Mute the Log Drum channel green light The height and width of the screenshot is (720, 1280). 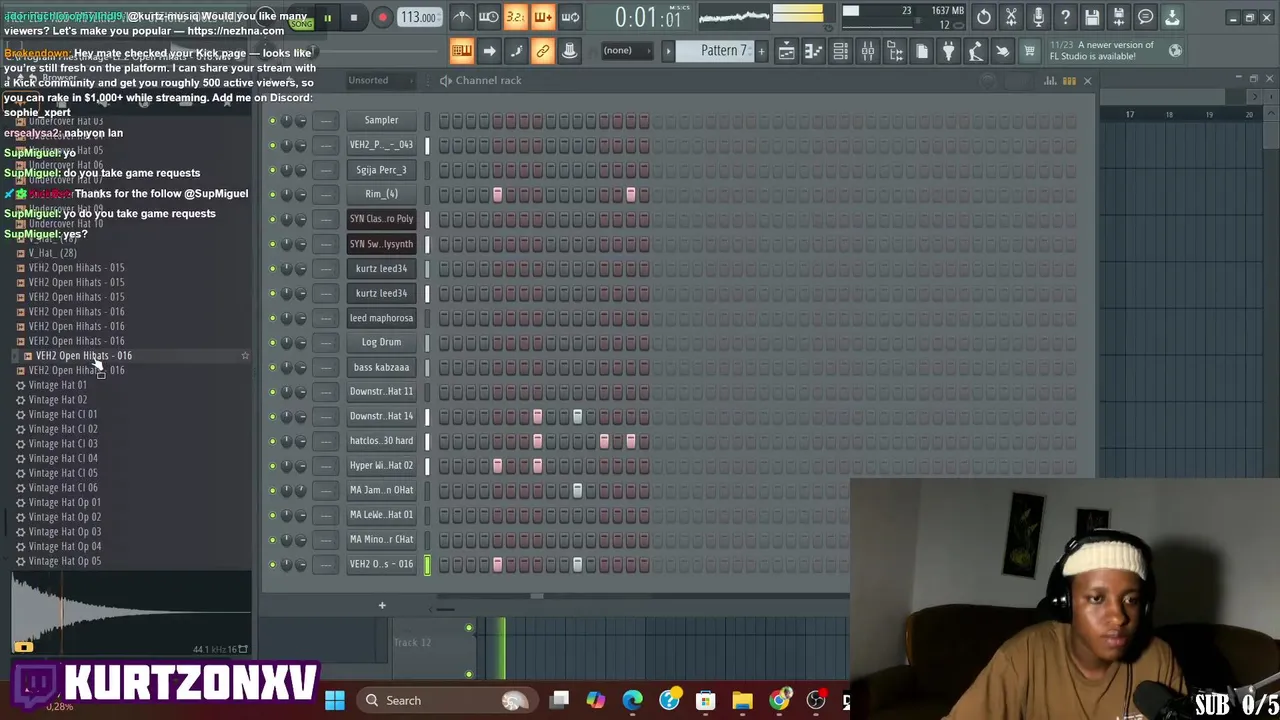point(272,342)
